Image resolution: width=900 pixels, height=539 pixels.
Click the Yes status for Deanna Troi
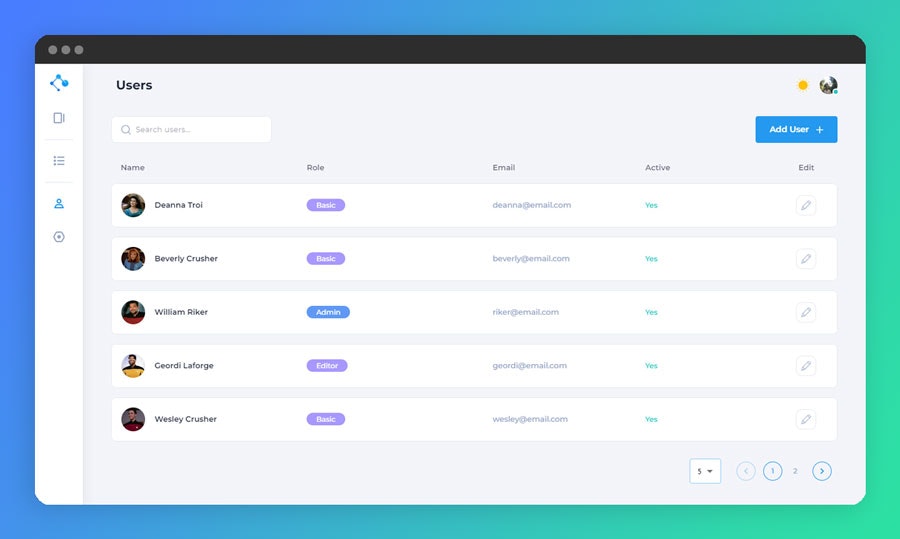651,205
